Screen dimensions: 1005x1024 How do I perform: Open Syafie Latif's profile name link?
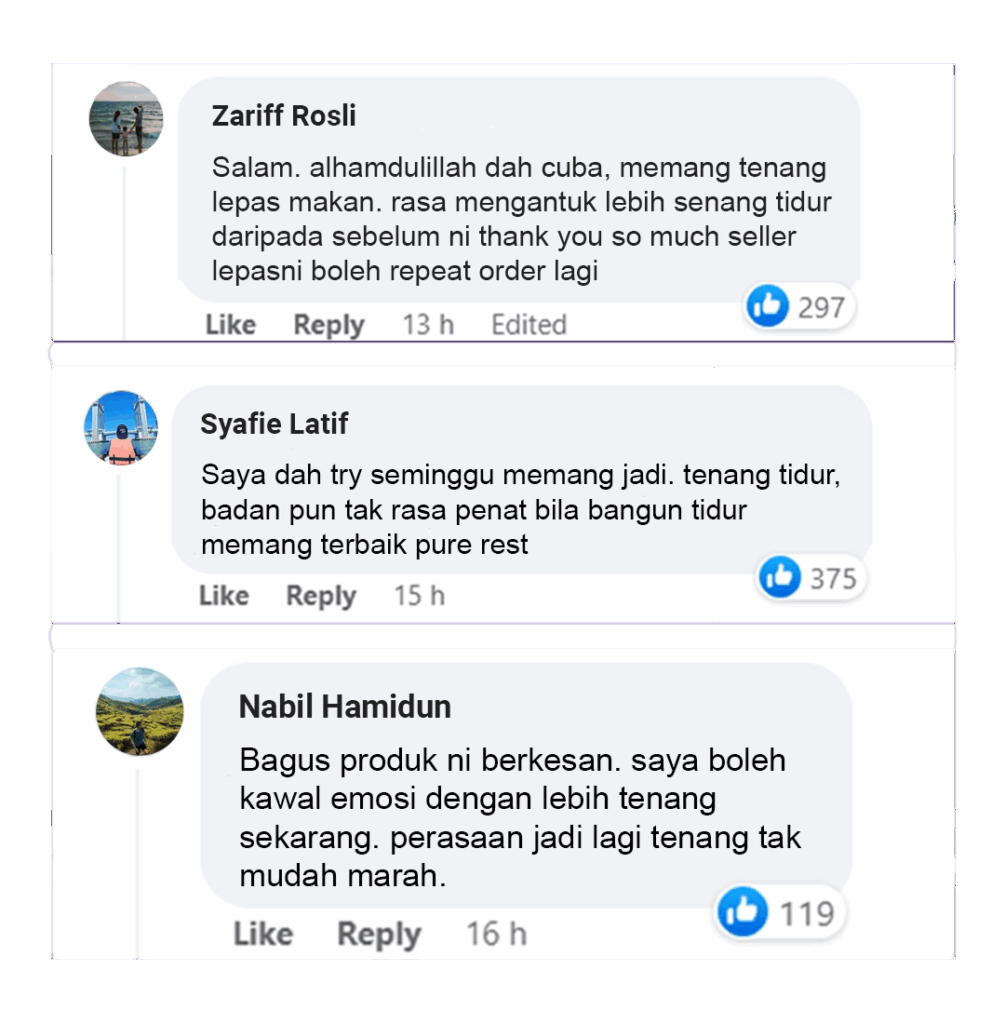[x=274, y=424]
